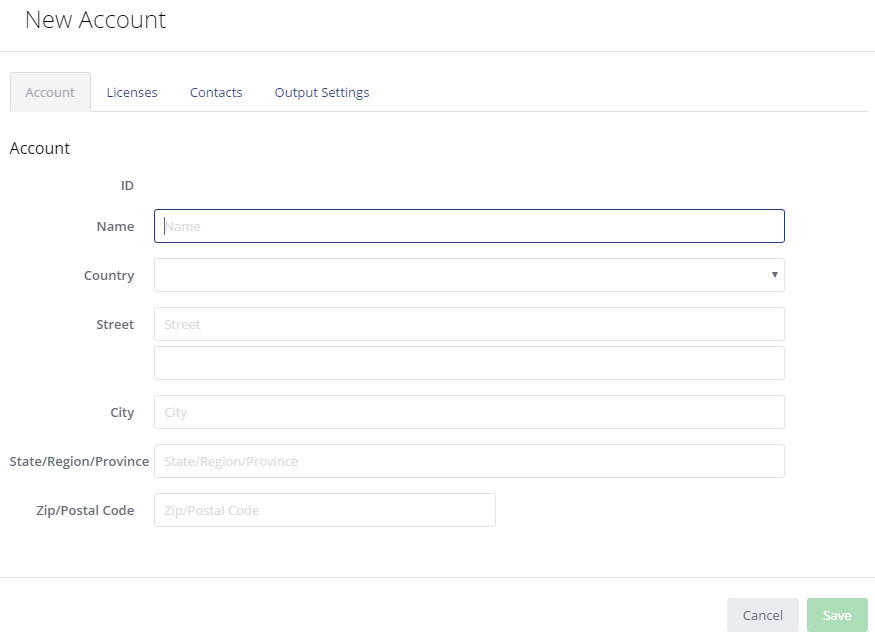Click the second Street address line
The width and height of the screenshot is (875, 639).
(469, 363)
